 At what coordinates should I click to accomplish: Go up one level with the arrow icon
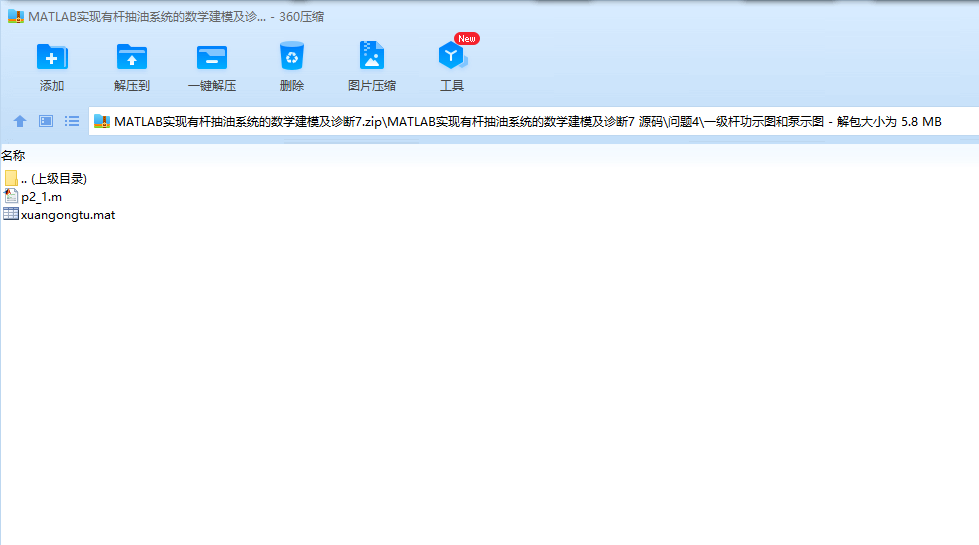click(x=20, y=121)
